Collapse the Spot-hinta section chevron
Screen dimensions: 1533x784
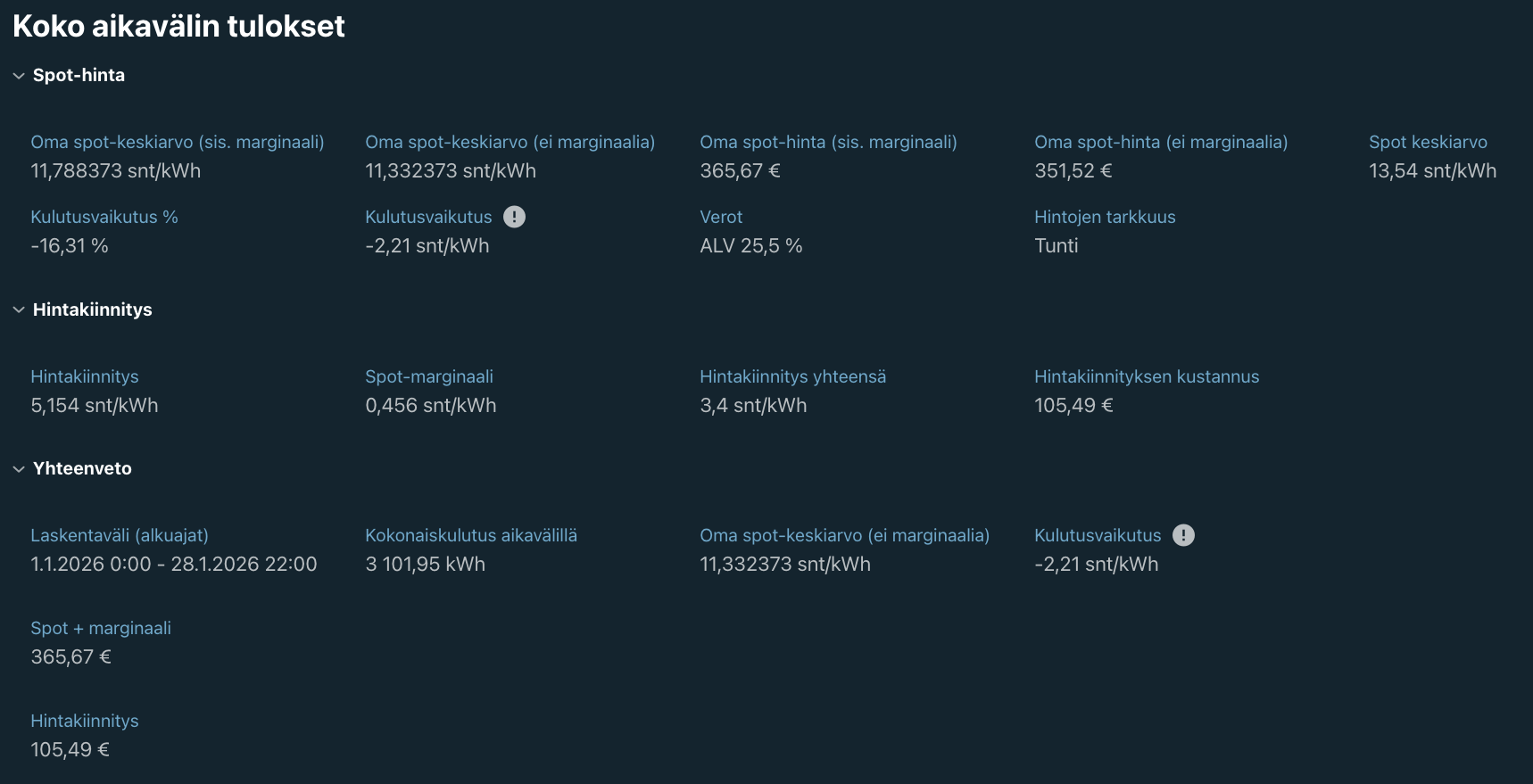pyautogui.click(x=19, y=76)
